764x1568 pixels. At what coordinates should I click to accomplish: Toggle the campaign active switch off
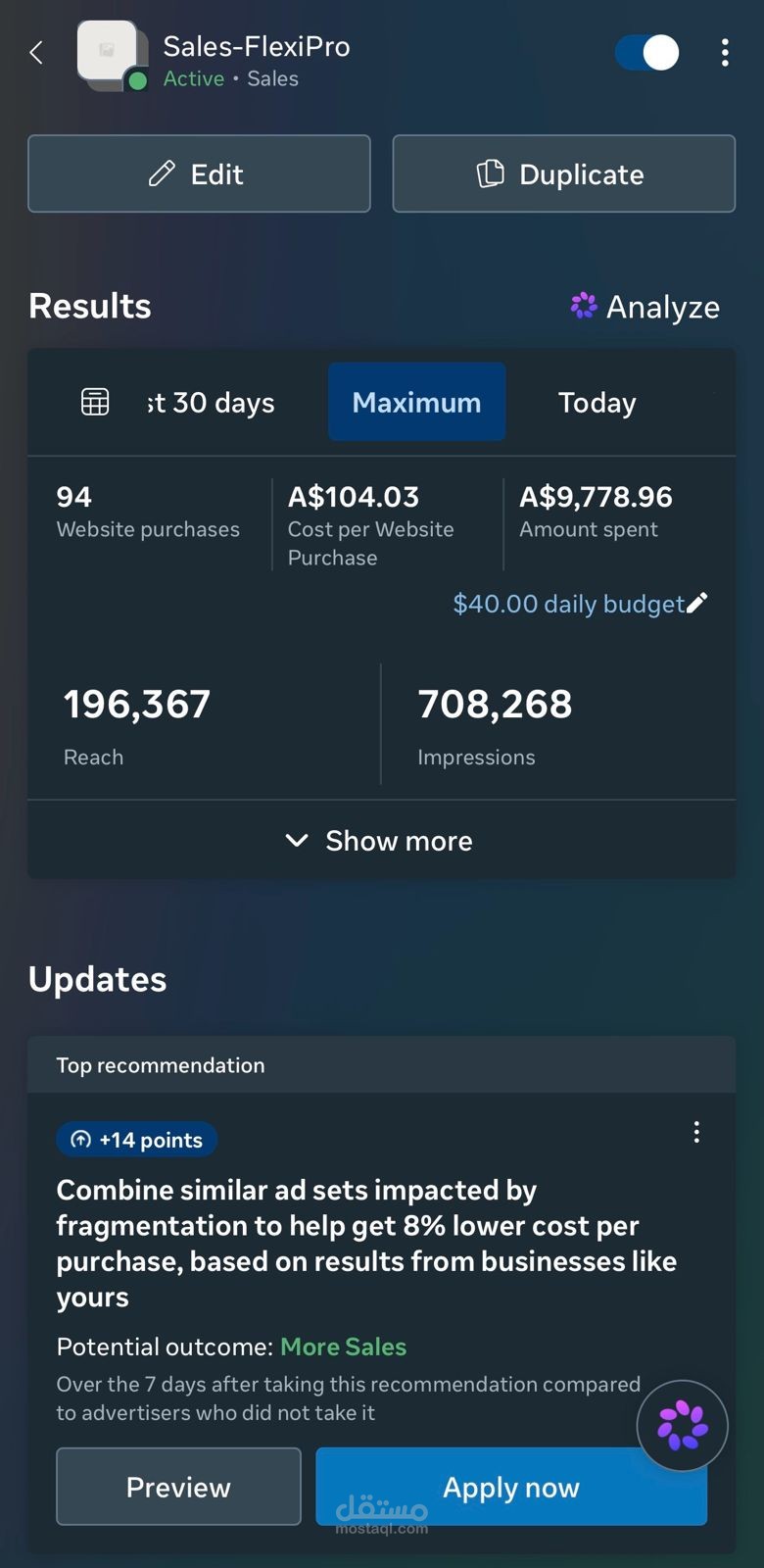(x=647, y=53)
